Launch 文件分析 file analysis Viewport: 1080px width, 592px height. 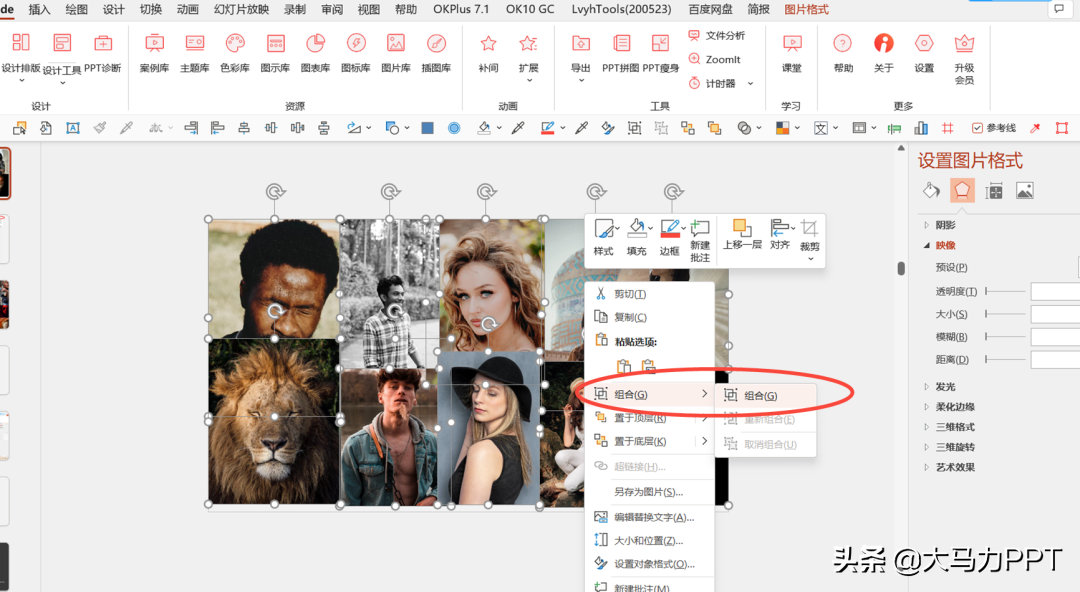(716, 35)
